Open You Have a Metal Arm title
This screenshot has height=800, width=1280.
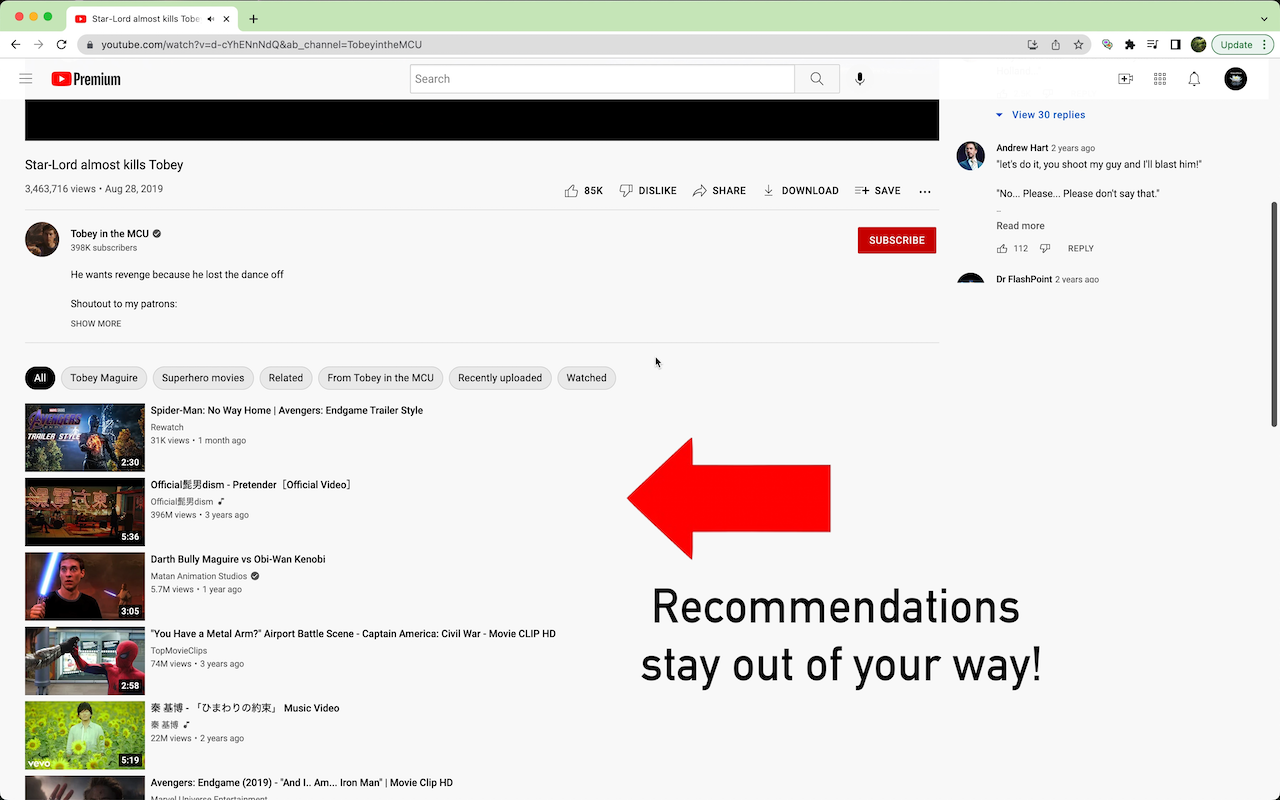click(353, 634)
